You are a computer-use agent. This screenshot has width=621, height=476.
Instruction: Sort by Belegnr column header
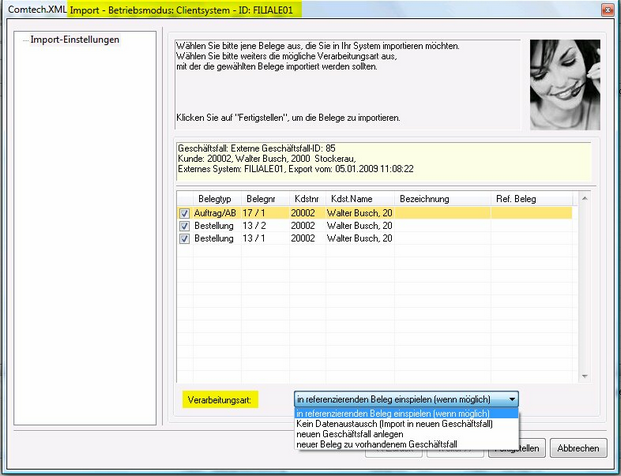pos(261,199)
